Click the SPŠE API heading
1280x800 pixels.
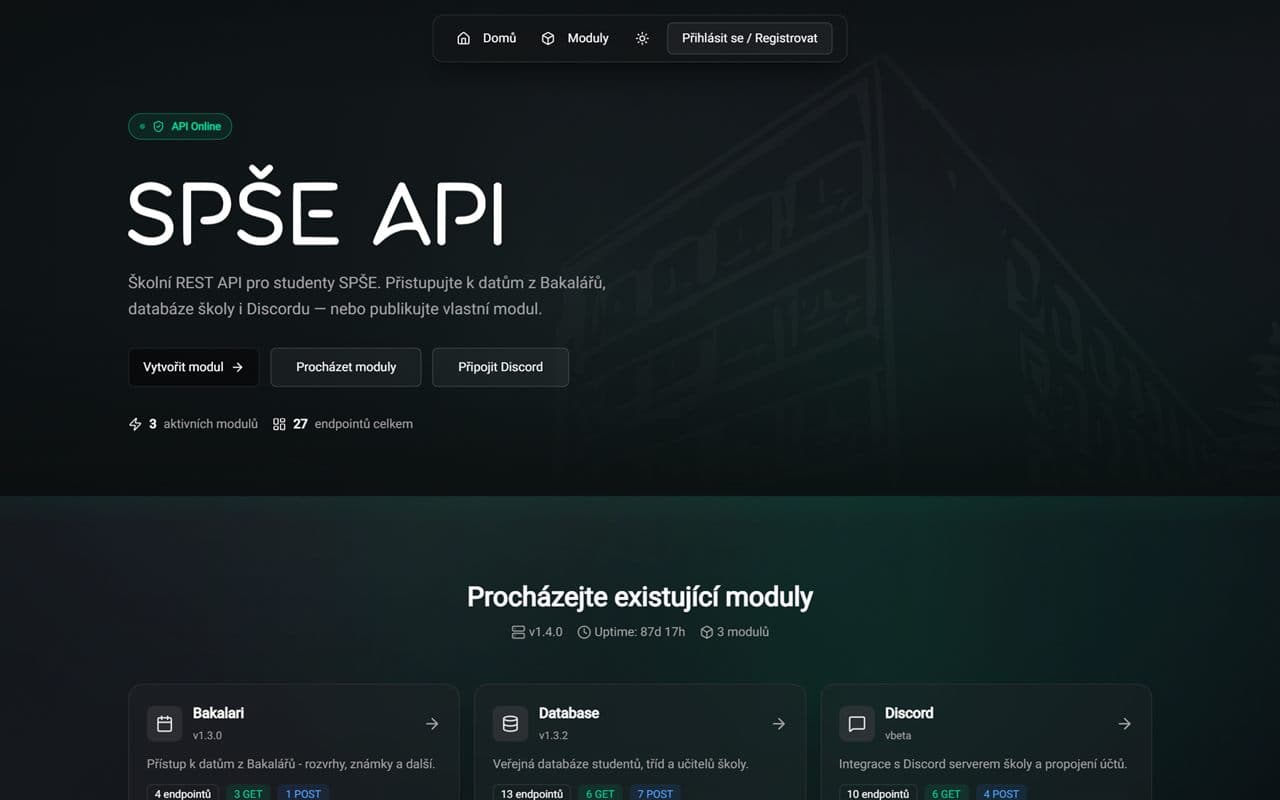[315, 208]
